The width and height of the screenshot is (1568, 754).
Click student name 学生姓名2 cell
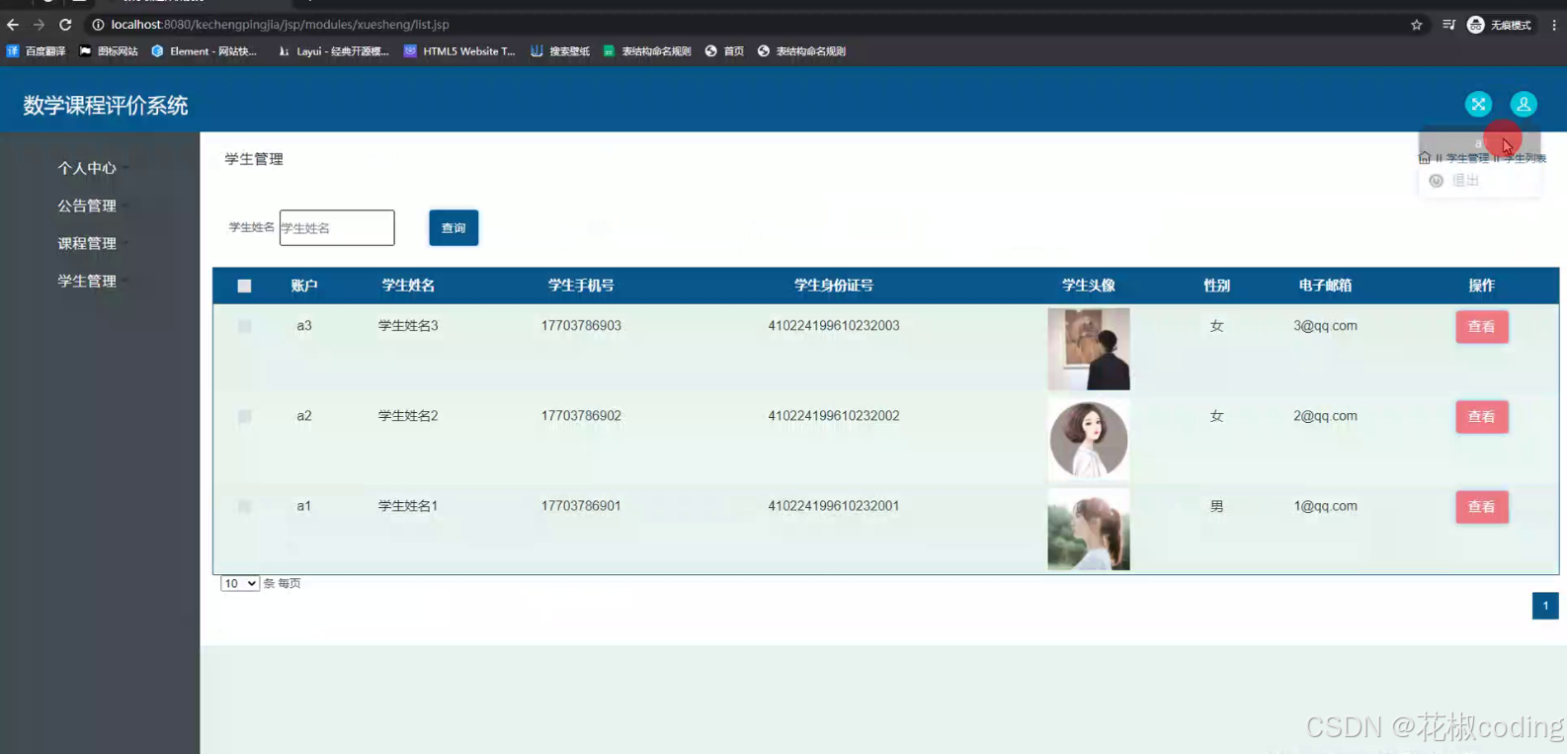coord(408,415)
